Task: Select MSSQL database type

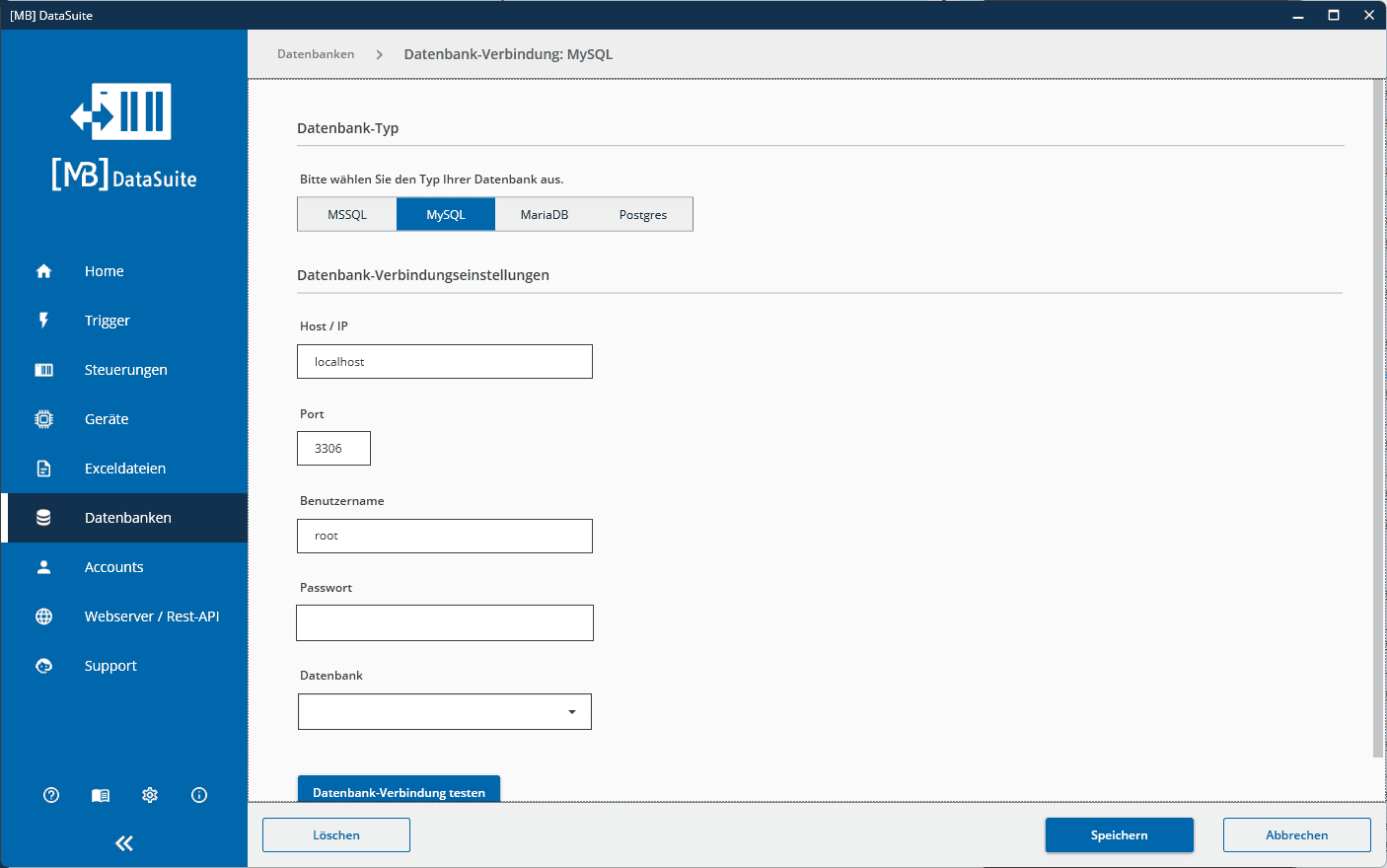Action: [347, 214]
